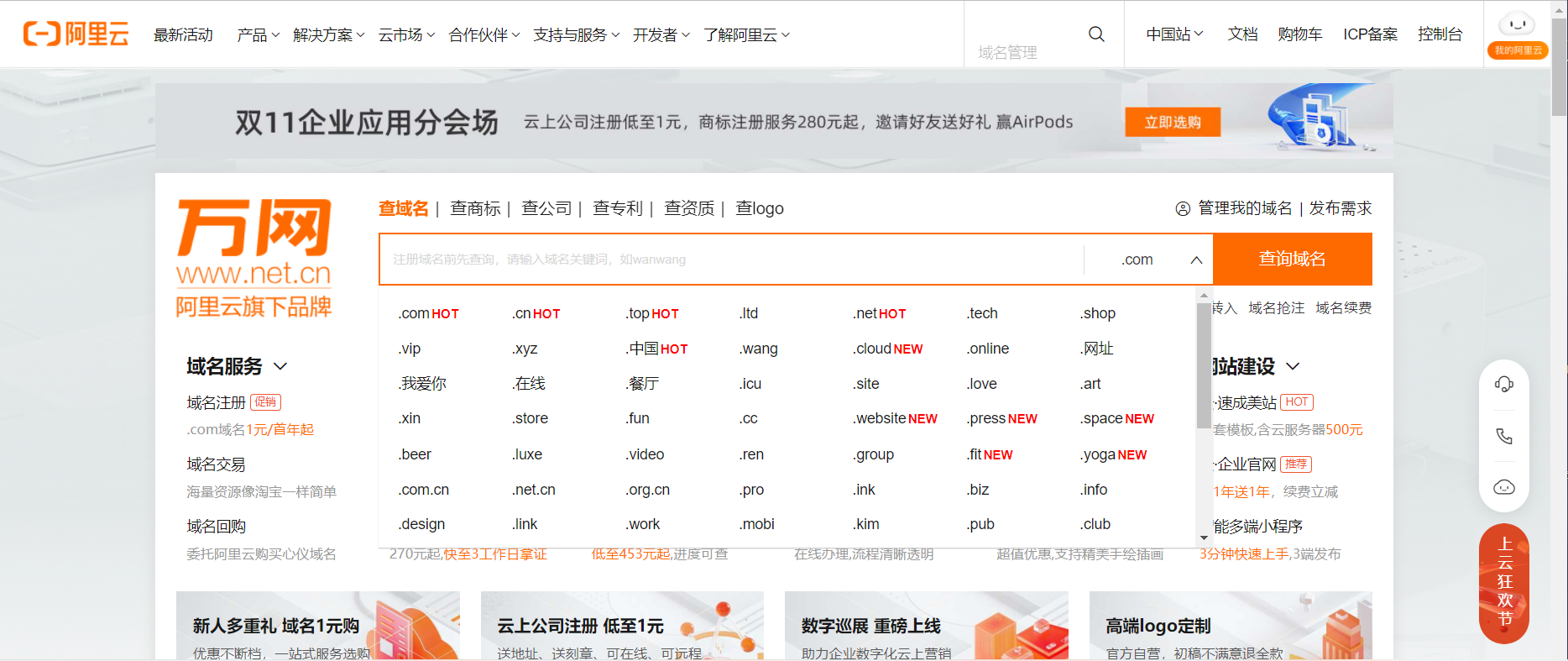
Task: Expand the 域名服务 section chevron
Action: pyautogui.click(x=280, y=366)
